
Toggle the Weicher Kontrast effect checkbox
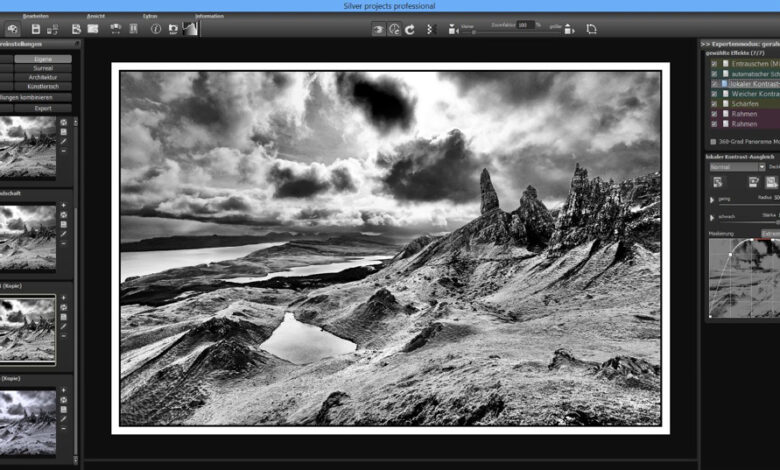point(714,94)
